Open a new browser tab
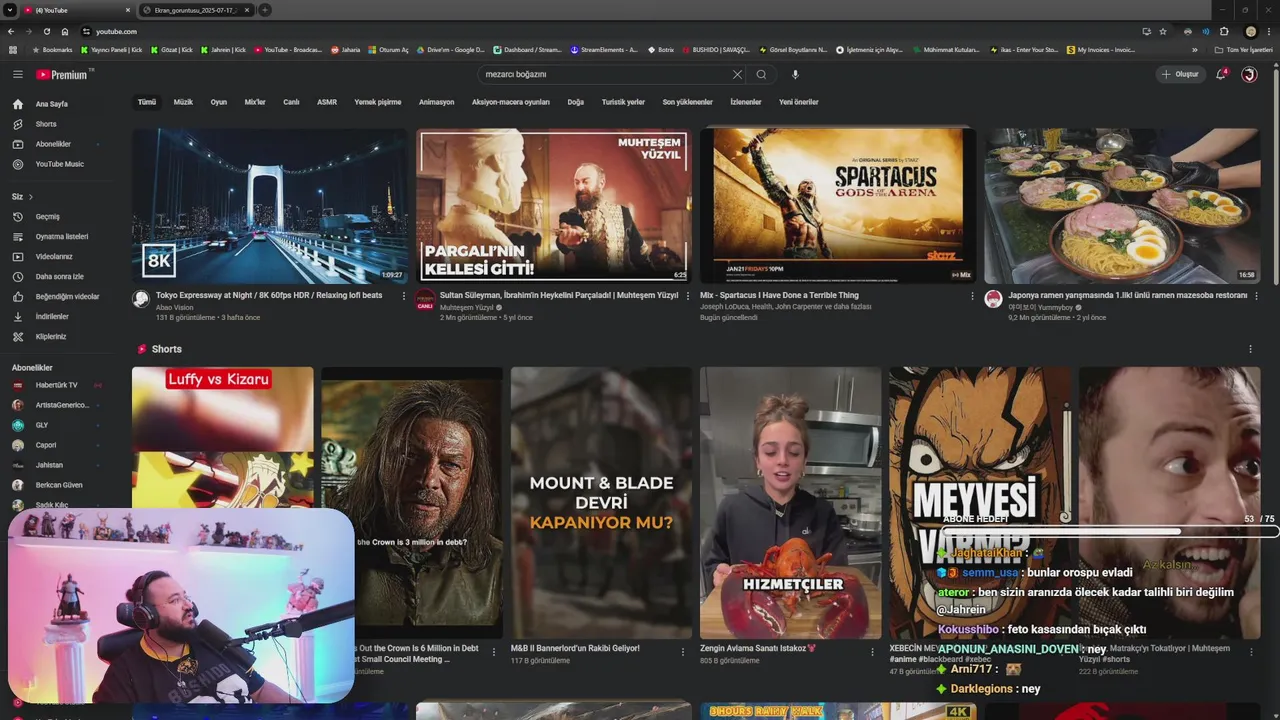Screen dimensions: 1280x720 [x=265, y=10]
